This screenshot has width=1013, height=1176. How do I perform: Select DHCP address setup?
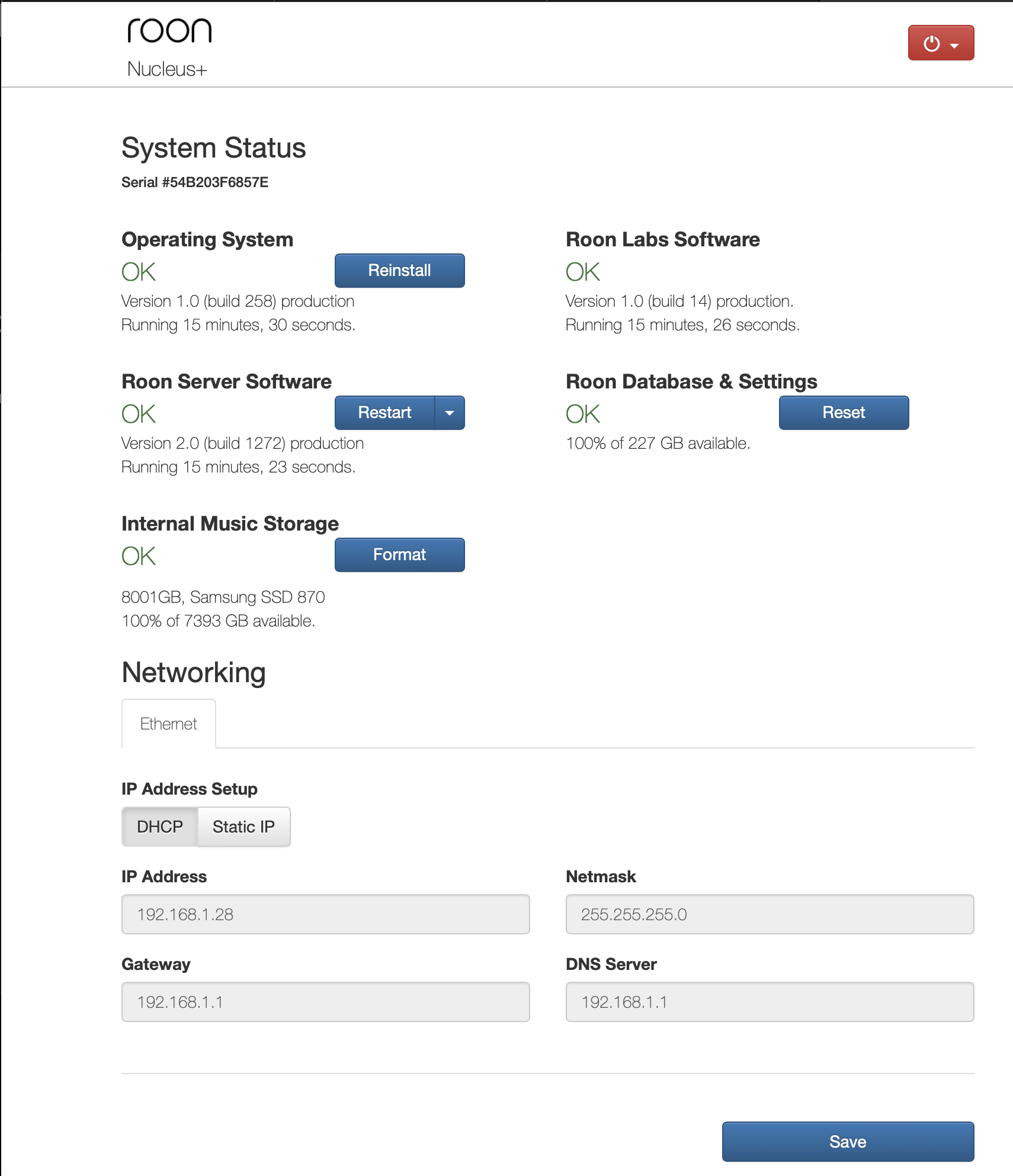pyautogui.click(x=159, y=827)
